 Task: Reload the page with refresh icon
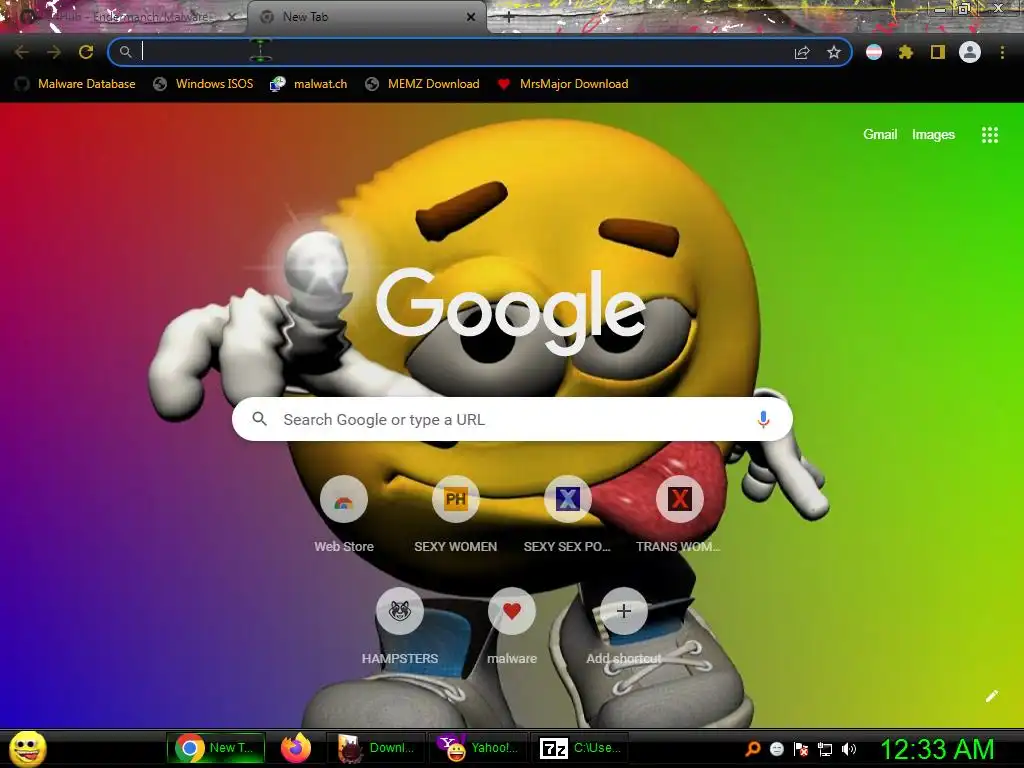pyautogui.click(x=86, y=52)
